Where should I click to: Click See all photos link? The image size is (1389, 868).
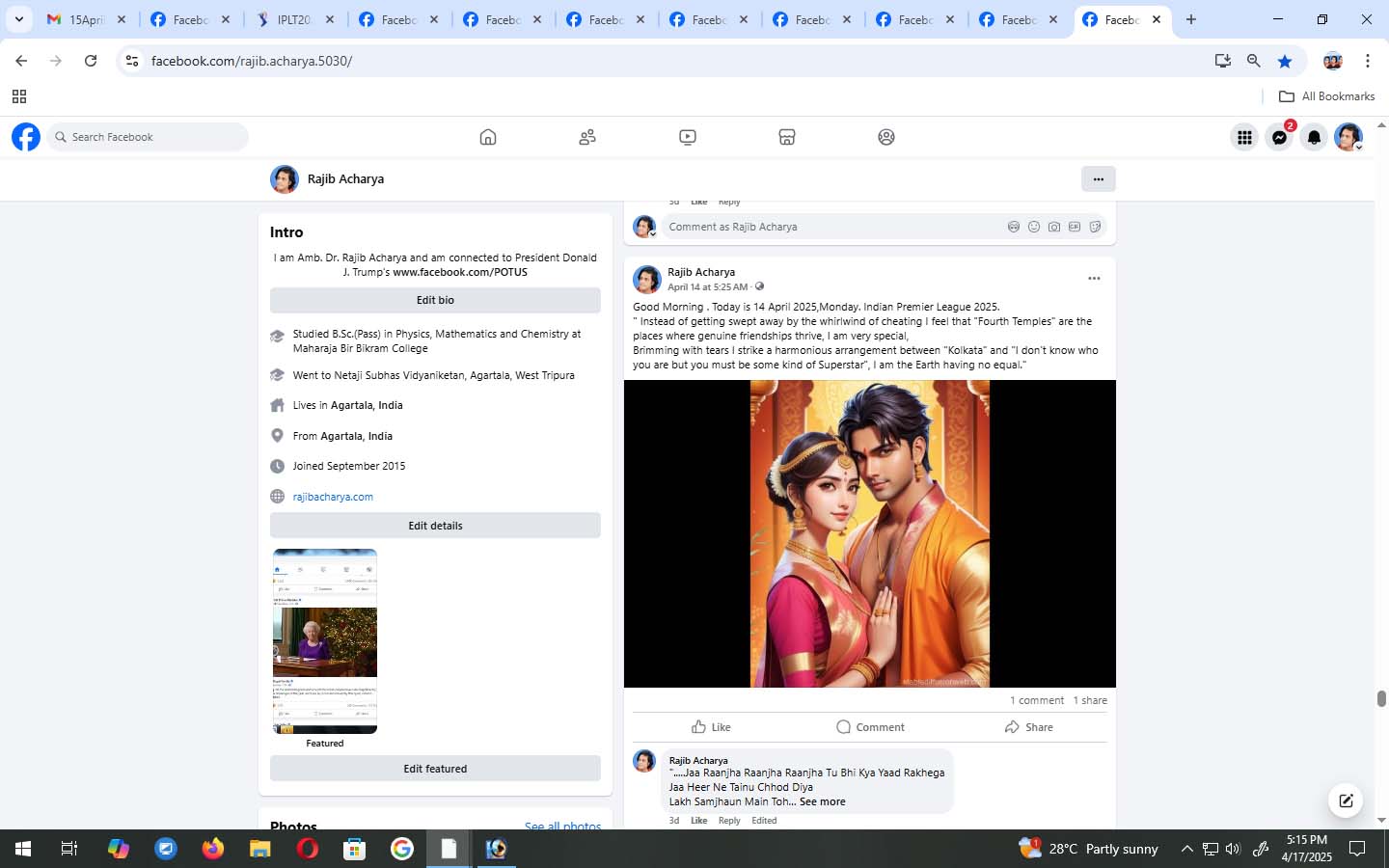tap(562, 827)
